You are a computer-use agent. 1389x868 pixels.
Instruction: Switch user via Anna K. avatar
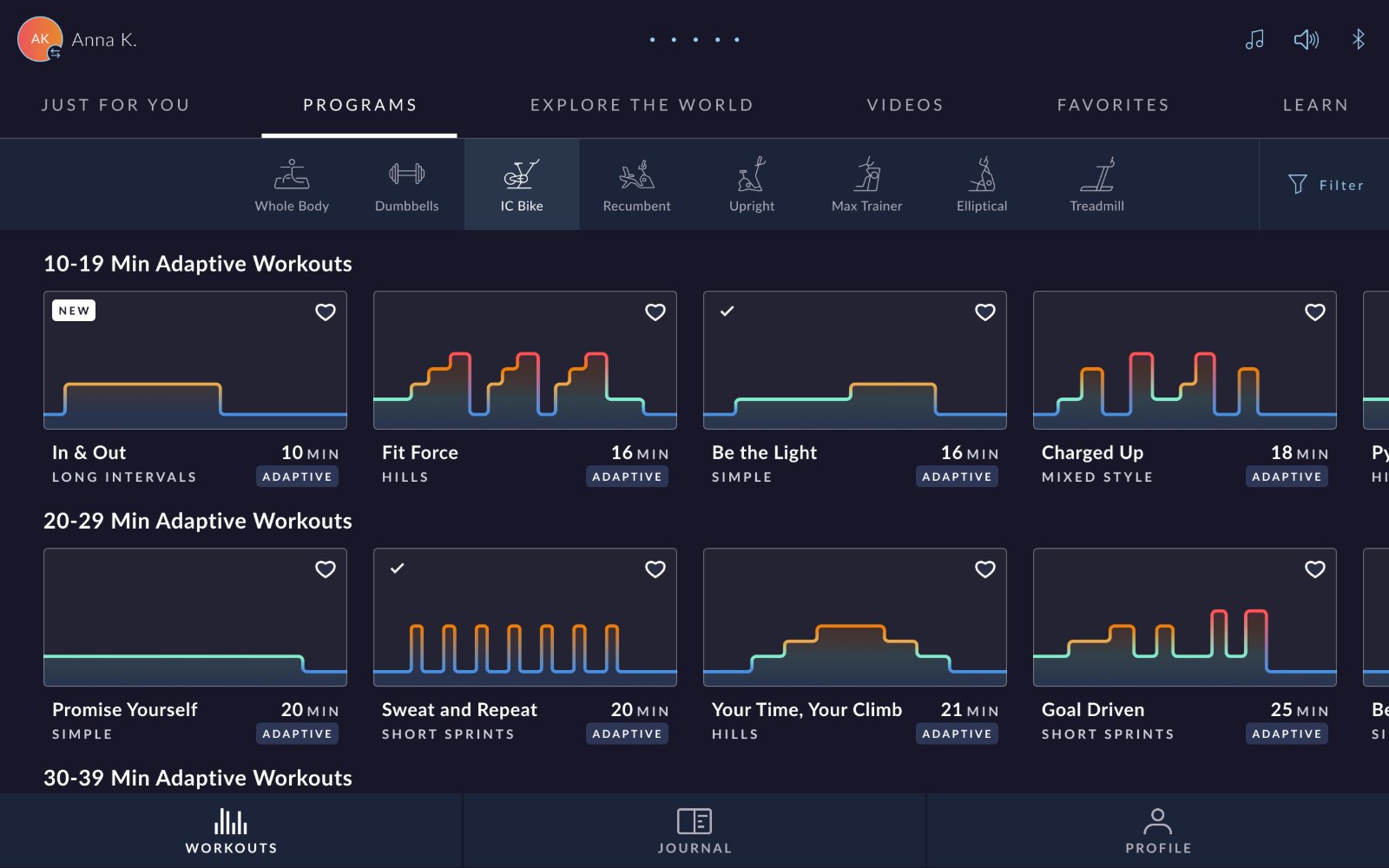(x=40, y=39)
